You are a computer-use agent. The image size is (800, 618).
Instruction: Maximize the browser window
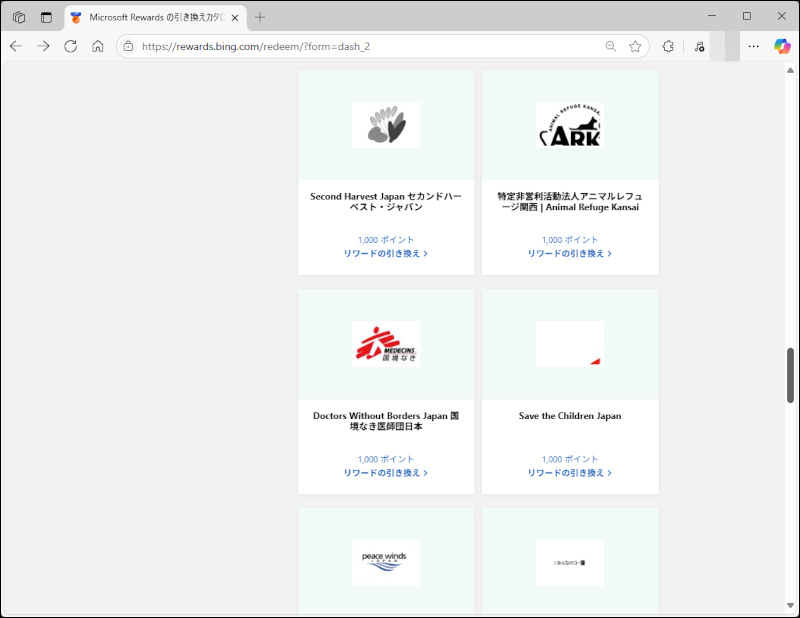tap(747, 16)
